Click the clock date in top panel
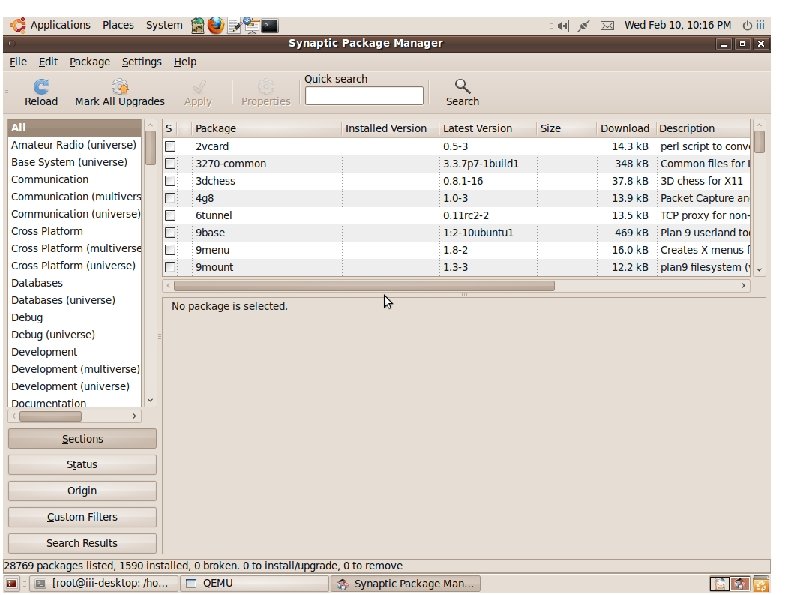794x595 pixels. pos(678,25)
